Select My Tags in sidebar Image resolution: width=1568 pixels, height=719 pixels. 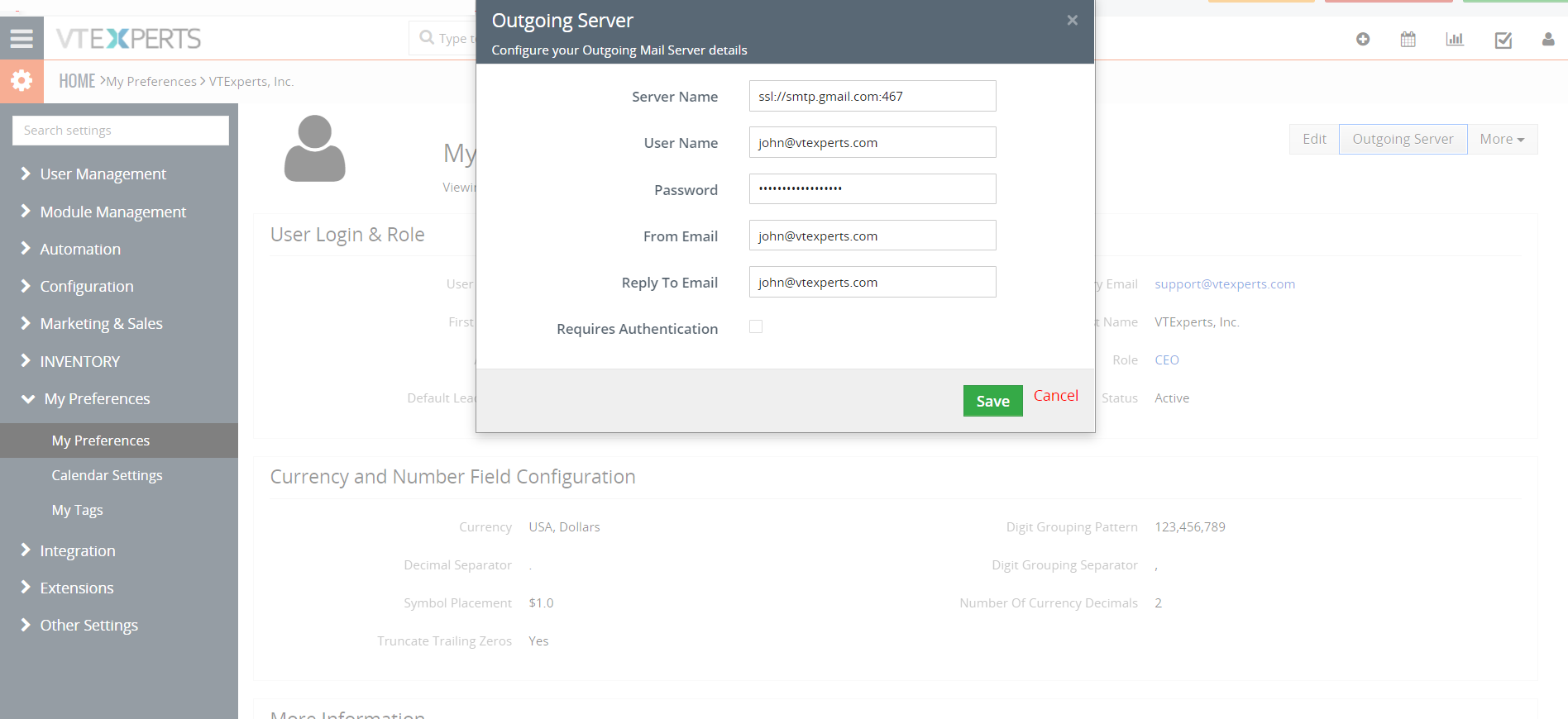point(77,510)
